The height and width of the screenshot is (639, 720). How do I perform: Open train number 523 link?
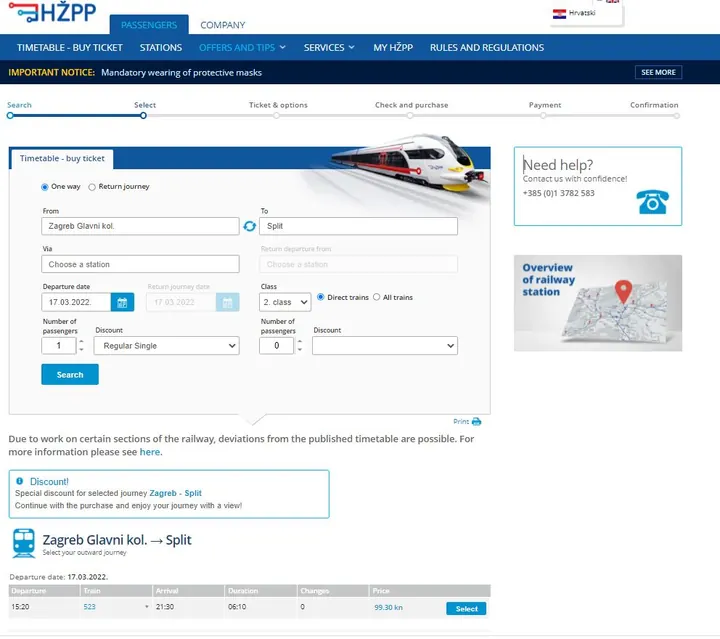[x=90, y=607]
